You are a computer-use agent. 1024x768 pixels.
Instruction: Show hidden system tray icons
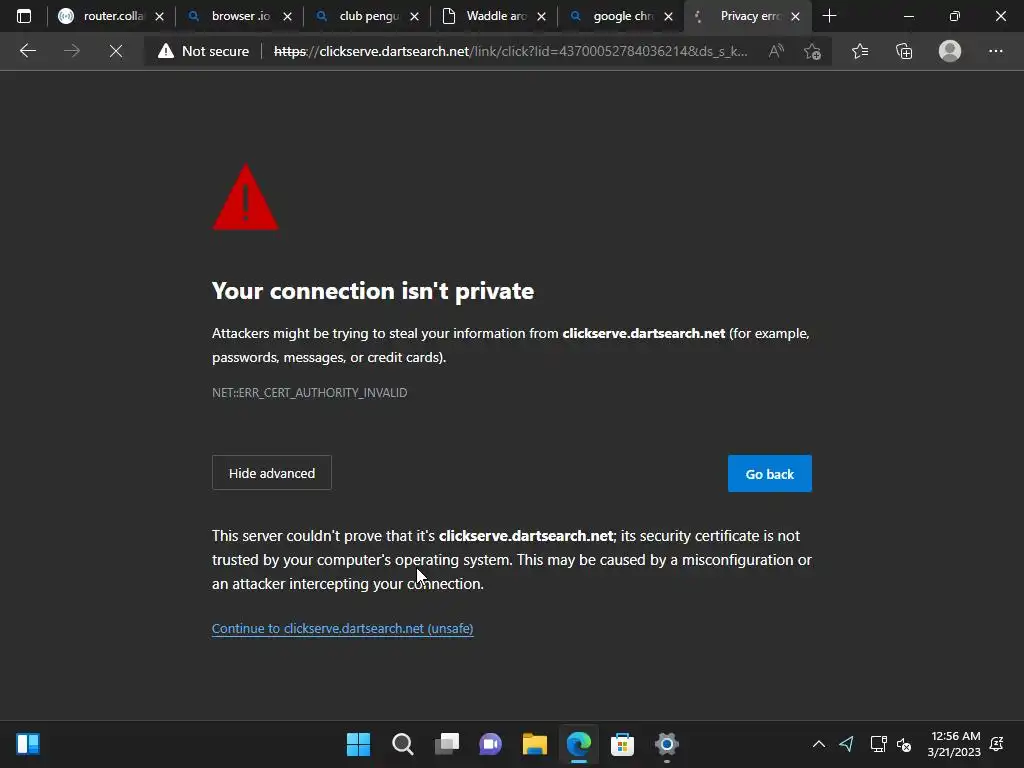point(818,744)
